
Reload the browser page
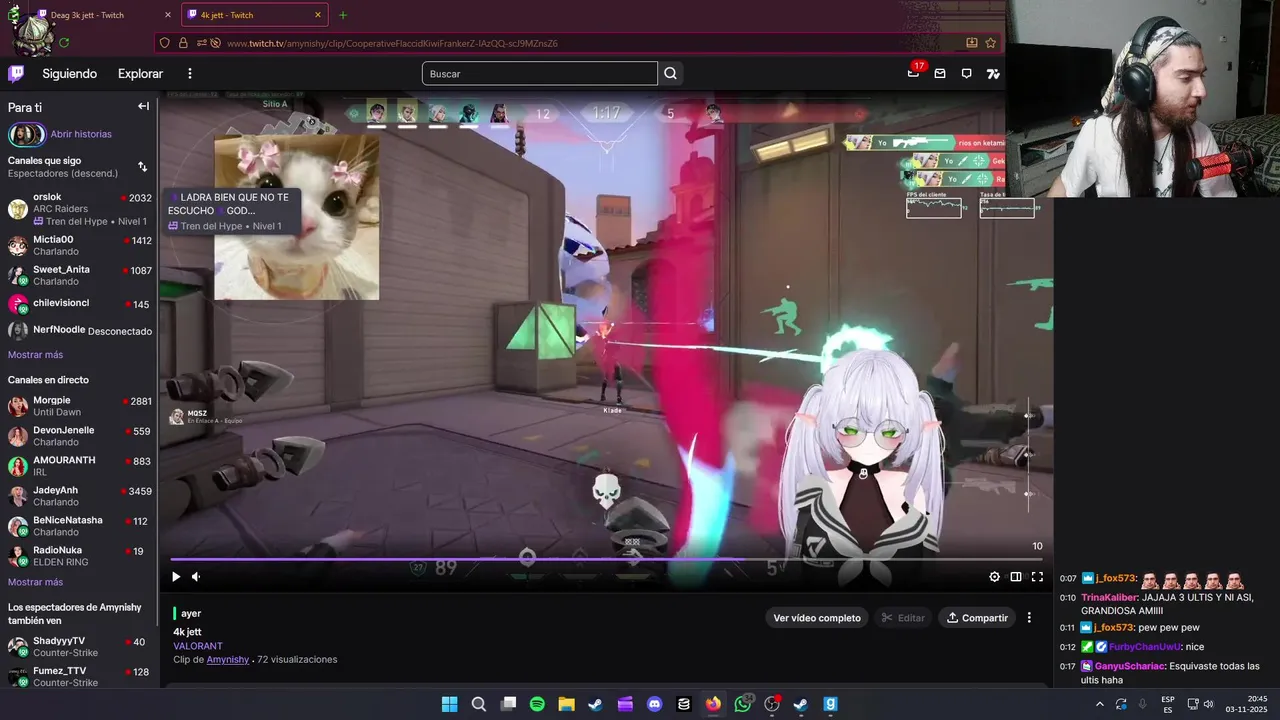click(64, 43)
